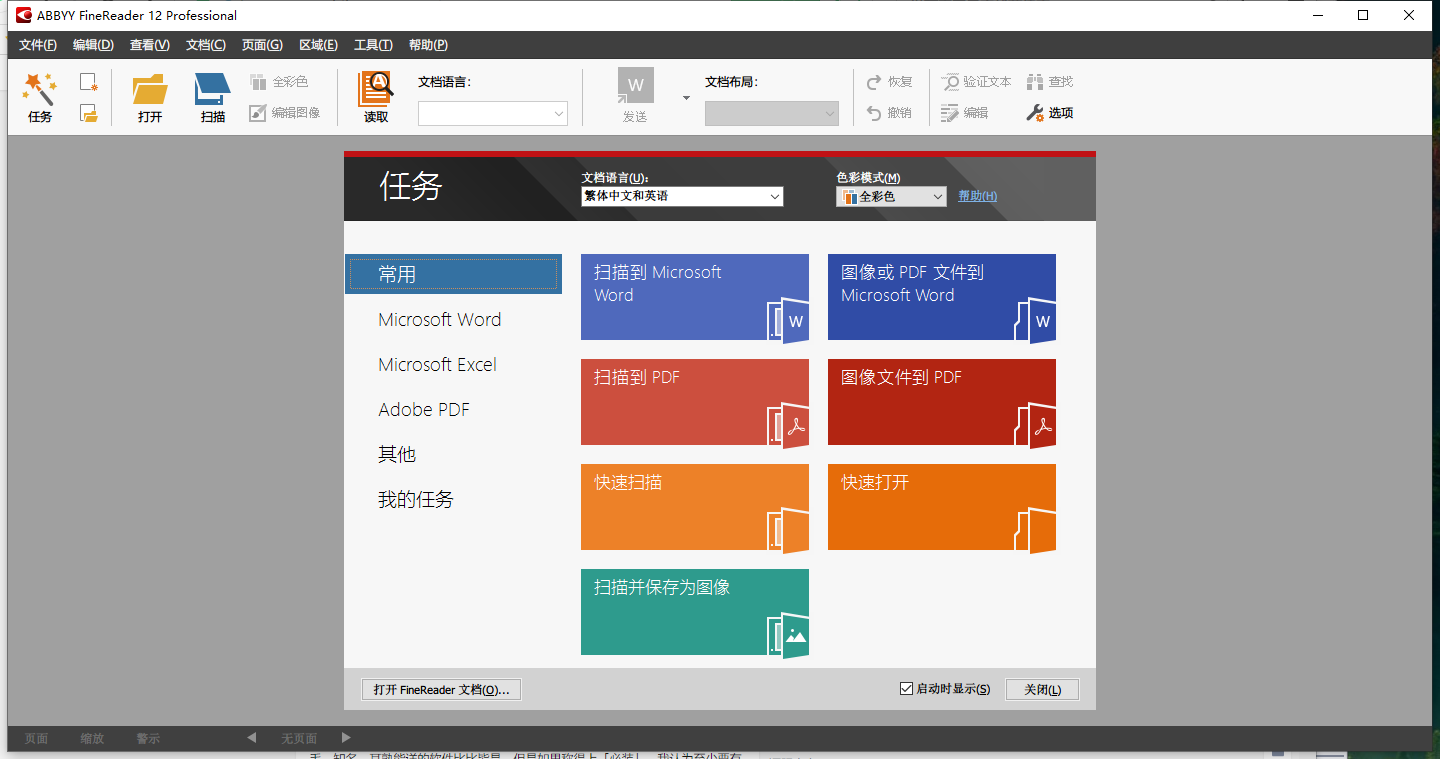The width and height of the screenshot is (1440, 759).
Task: Click 警示 in the status bar
Action: (x=148, y=738)
